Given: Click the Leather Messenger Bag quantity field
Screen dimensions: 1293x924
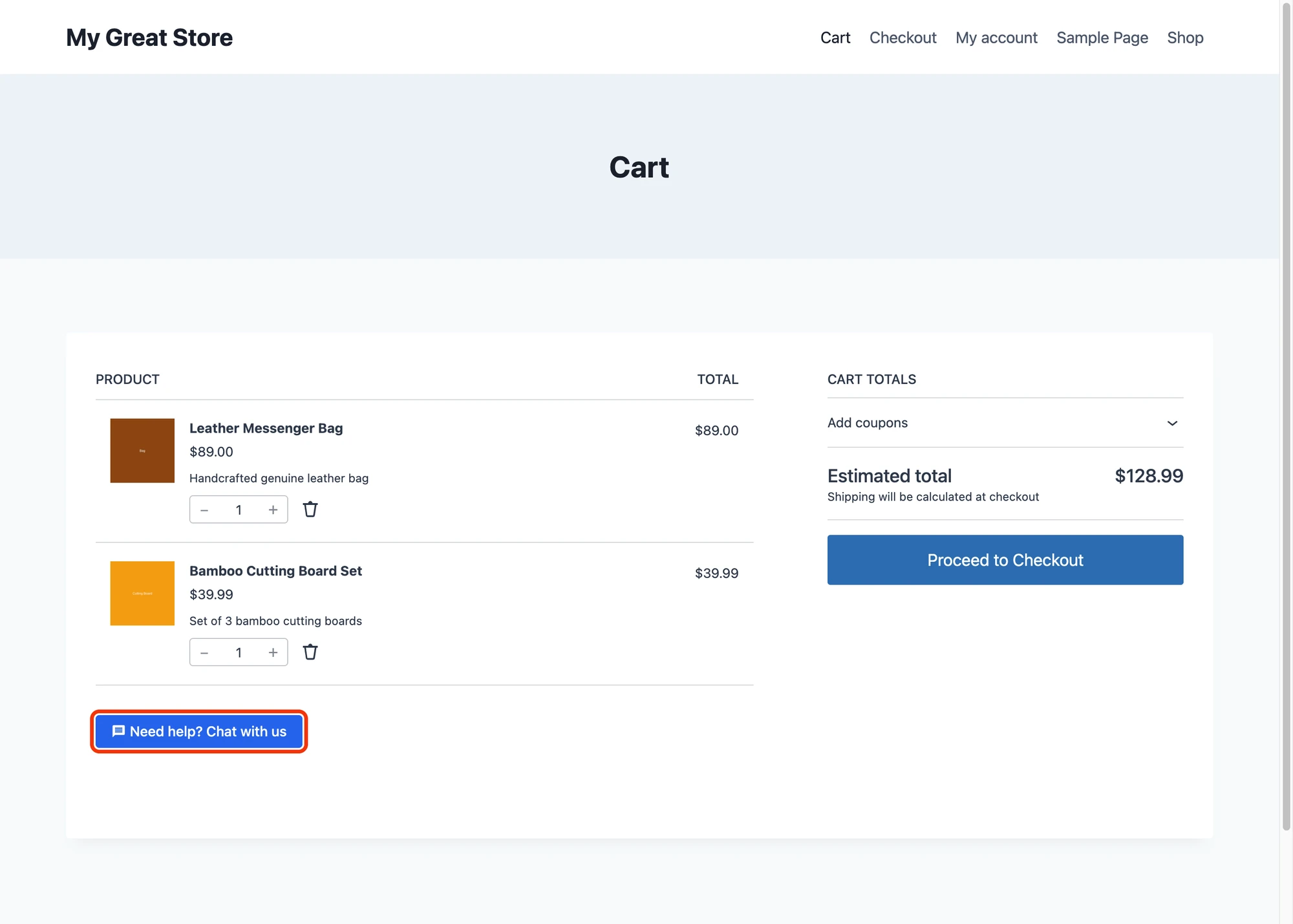Looking at the screenshot, I should pyautogui.click(x=239, y=510).
